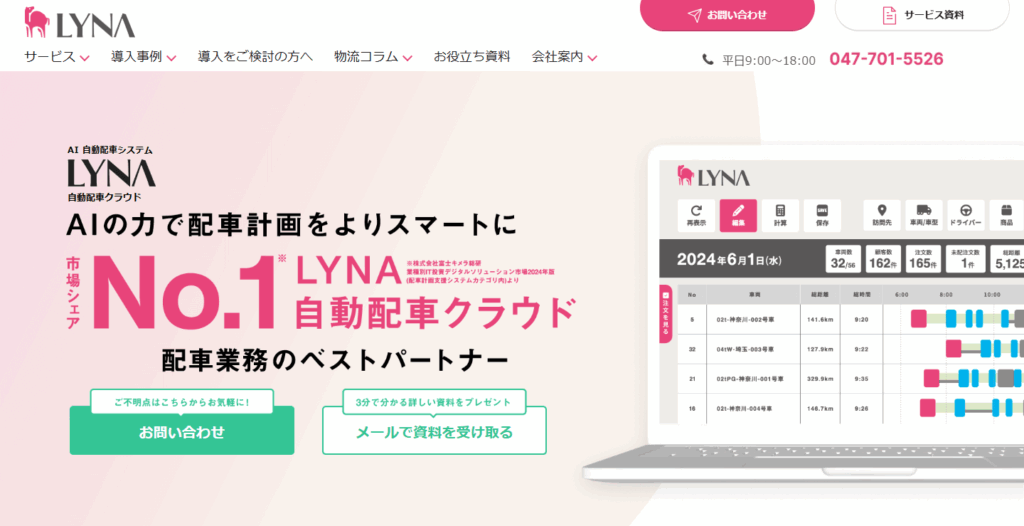Select the 再表示 refresh icon in the mockup
This screenshot has width=1024, height=526.
click(696, 210)
